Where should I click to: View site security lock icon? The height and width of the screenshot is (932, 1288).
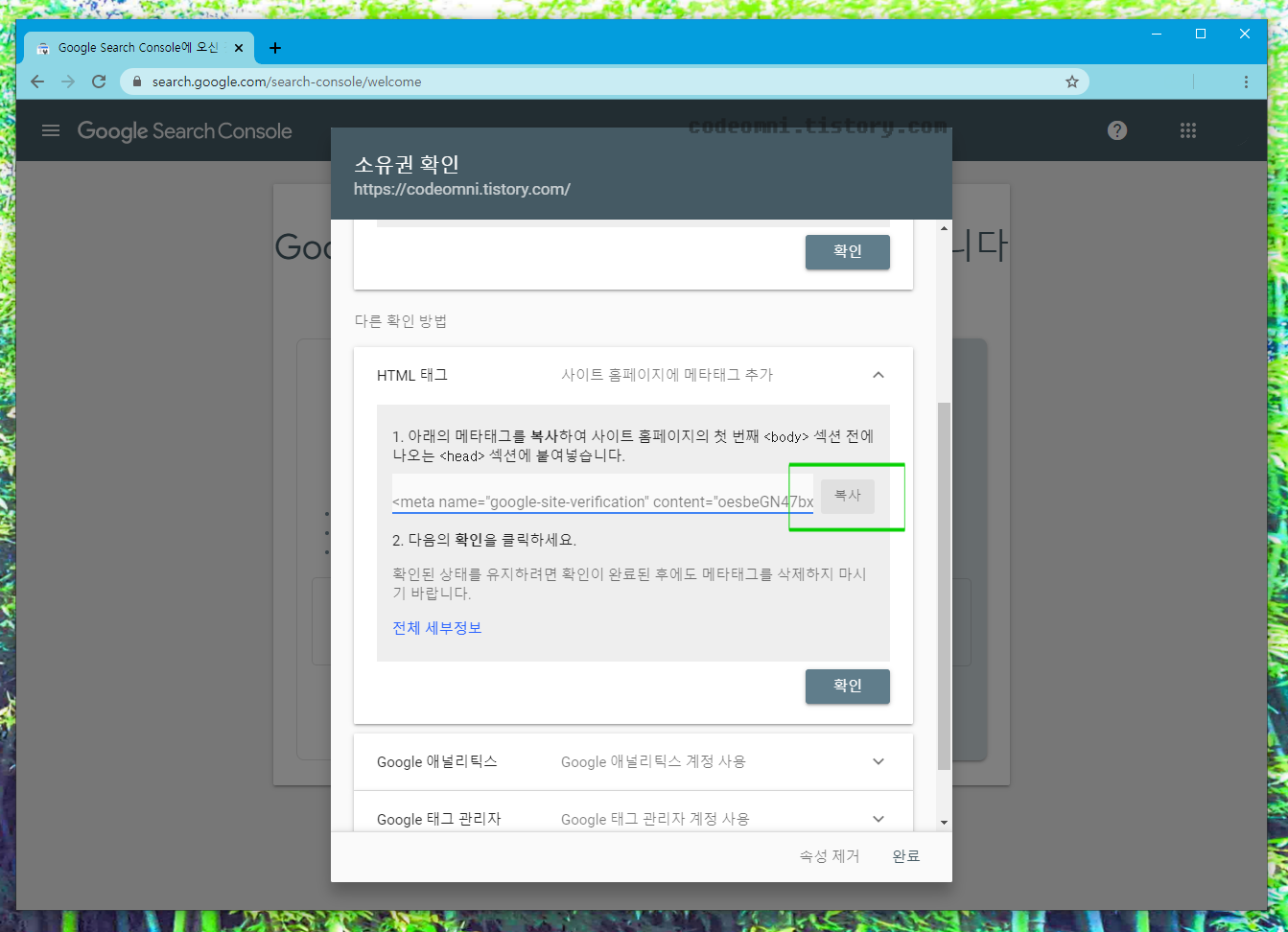pos(136,82)
